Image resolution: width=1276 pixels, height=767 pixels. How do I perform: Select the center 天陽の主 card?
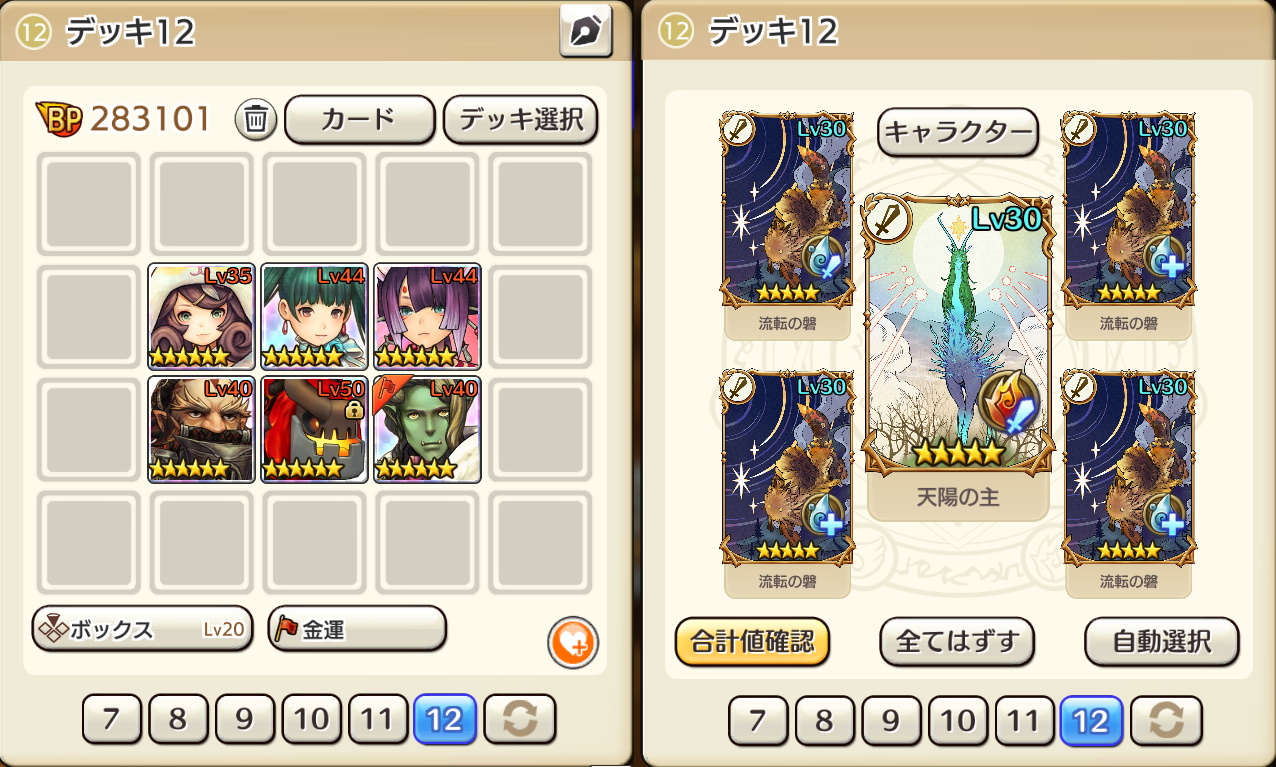coord(958,357)
